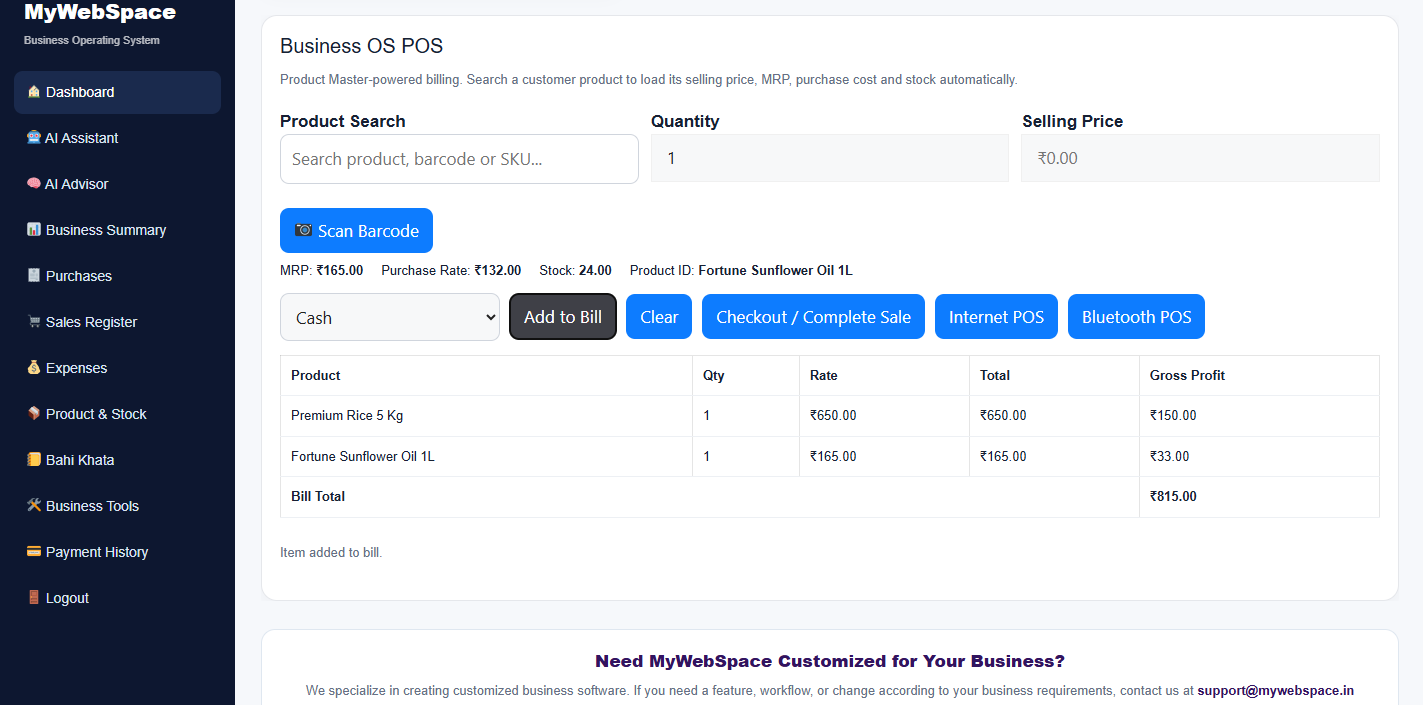Image resolution: width=1423 pixels, height=705 pixels.
Task: Navigate to Business Summary
Action: (117, 230)
